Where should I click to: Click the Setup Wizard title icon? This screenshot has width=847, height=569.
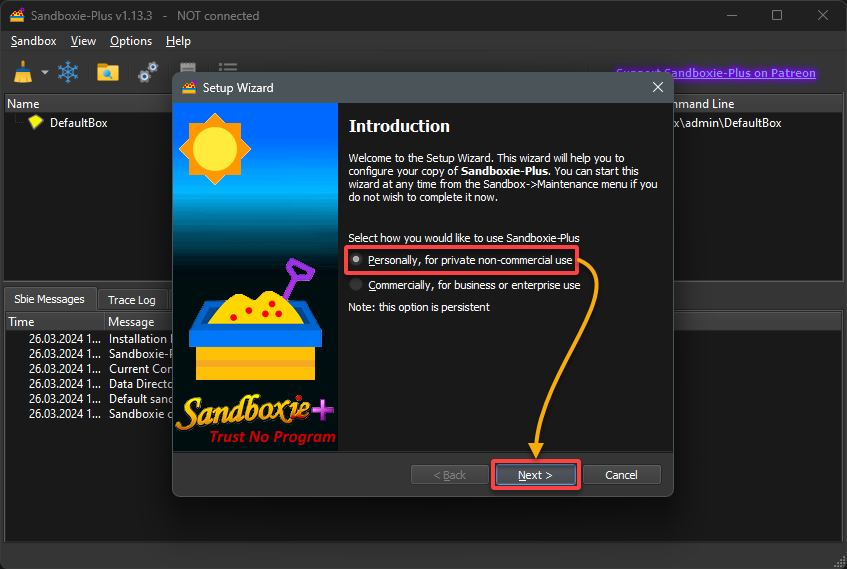coord(189,88)
